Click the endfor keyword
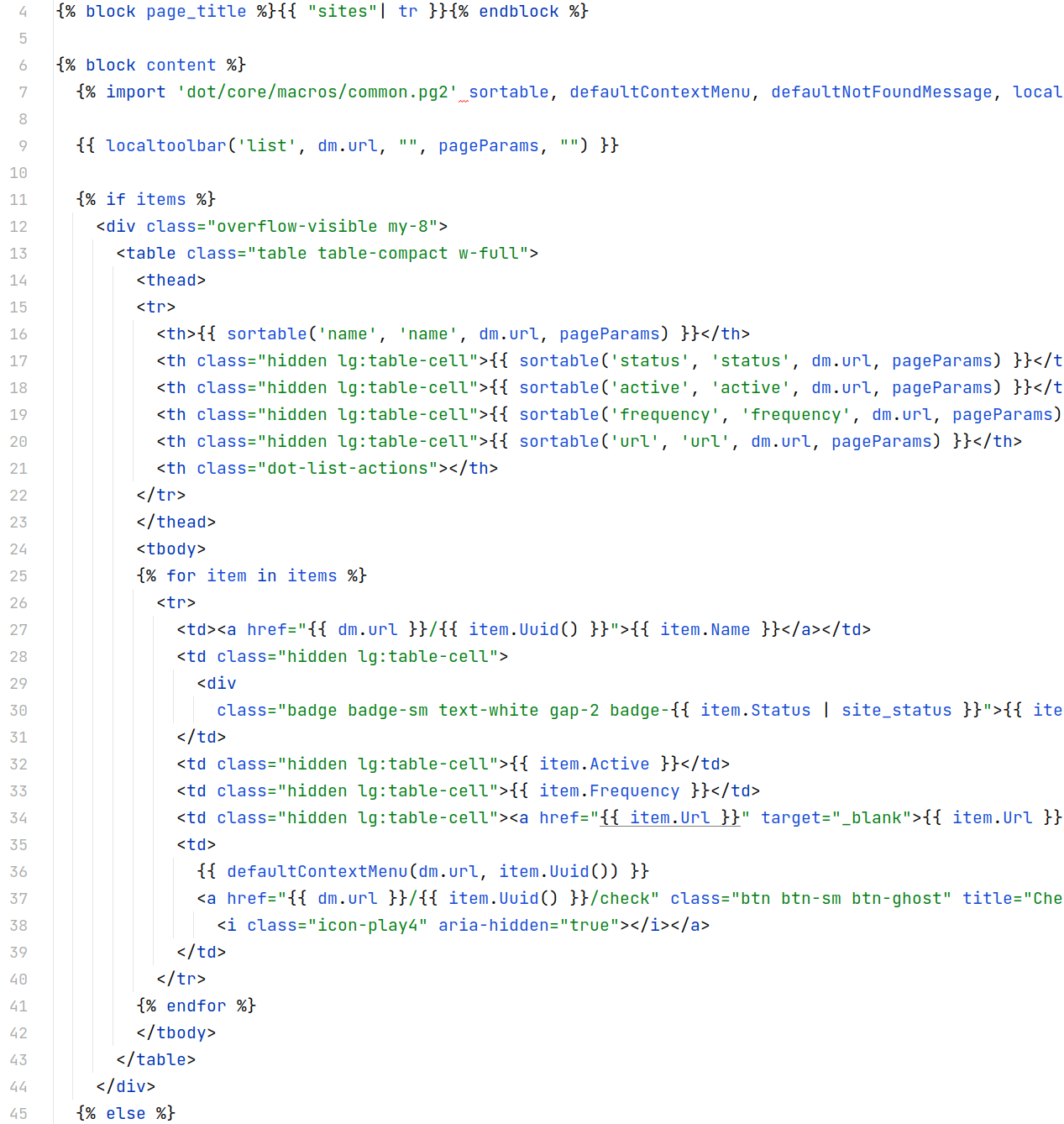This screenshot has width=1064, height=1124. [197, 1006]
